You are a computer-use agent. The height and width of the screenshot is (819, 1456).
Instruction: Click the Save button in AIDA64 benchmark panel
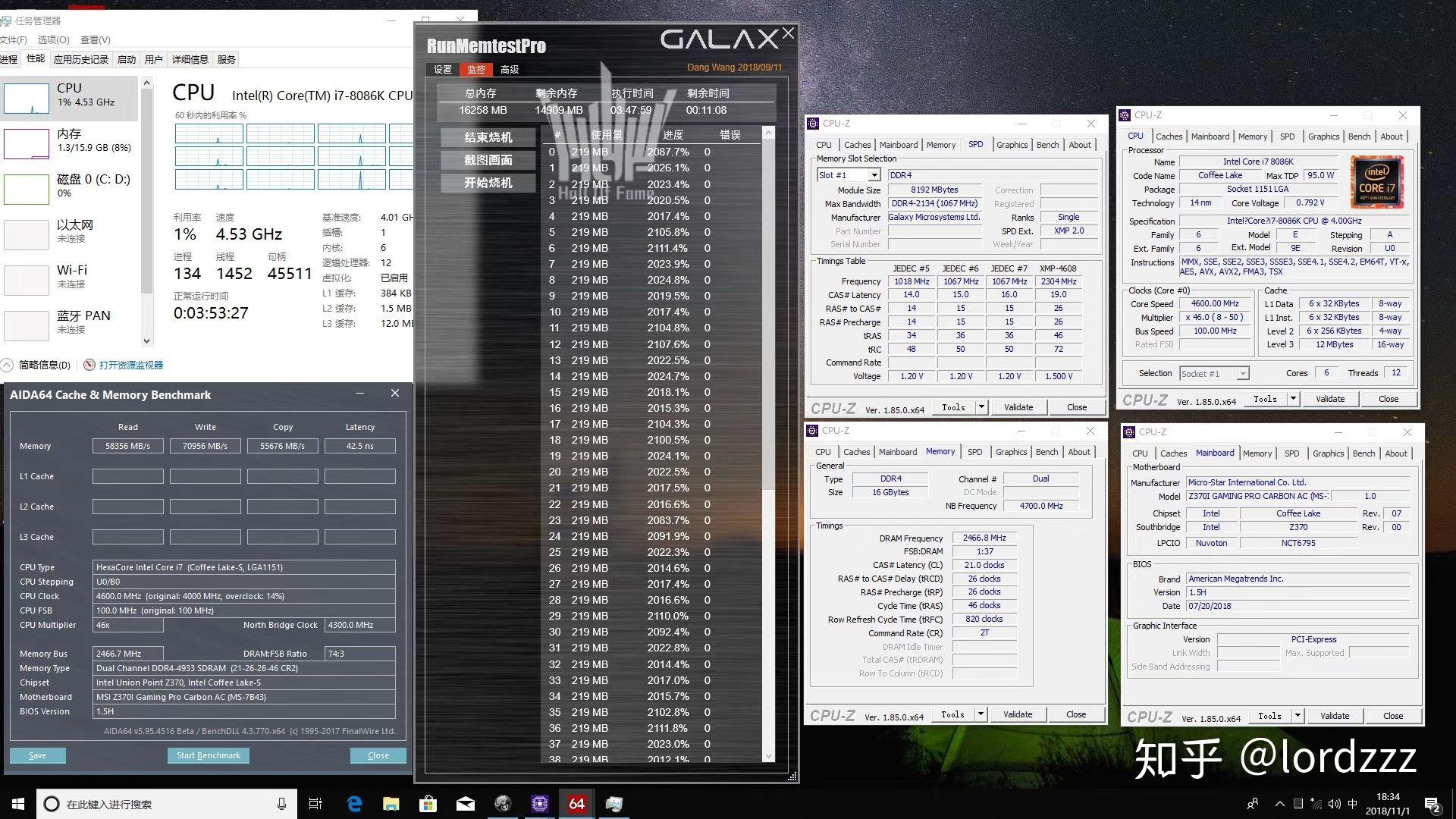[x=37, y=755]
